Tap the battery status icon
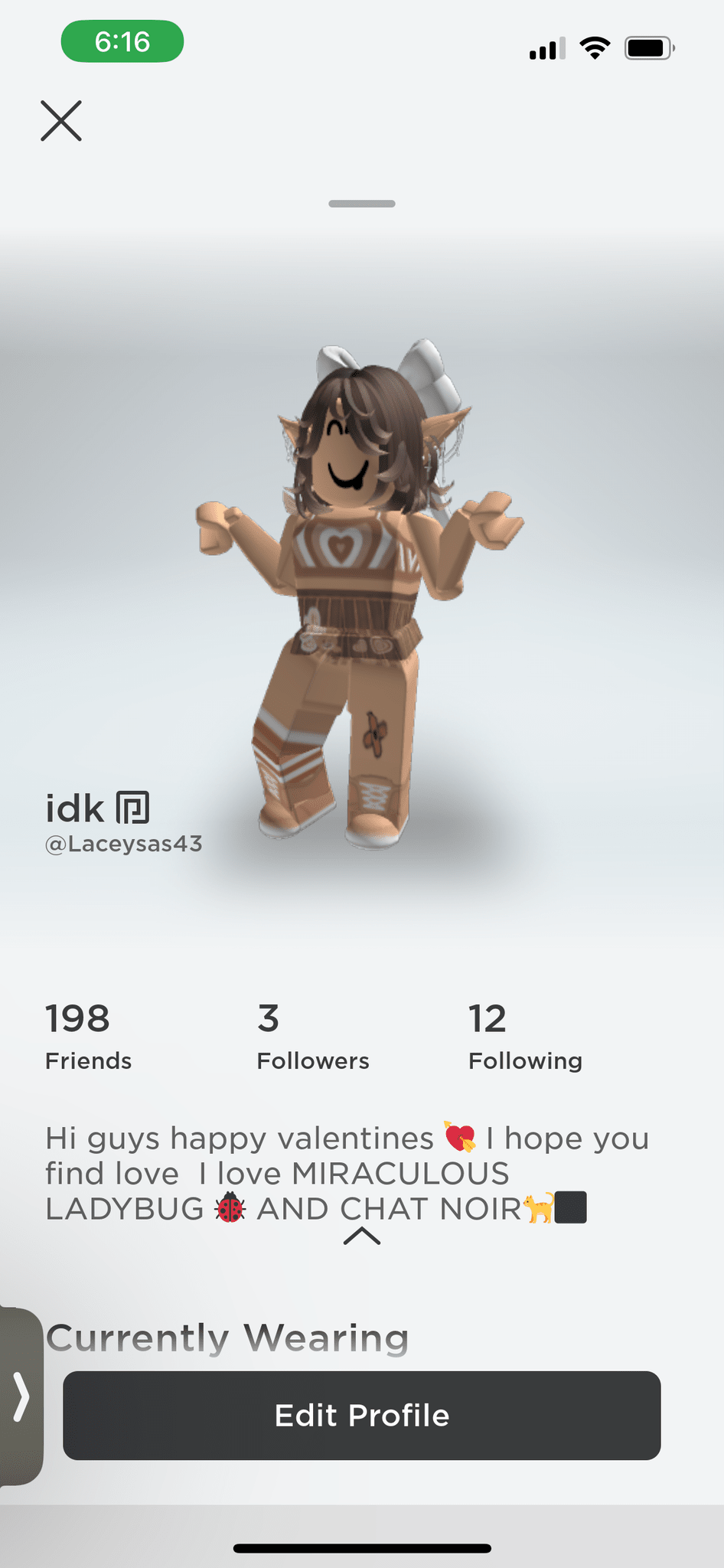The height and width of the screenshot is (1568, 724). pos(650,48)
